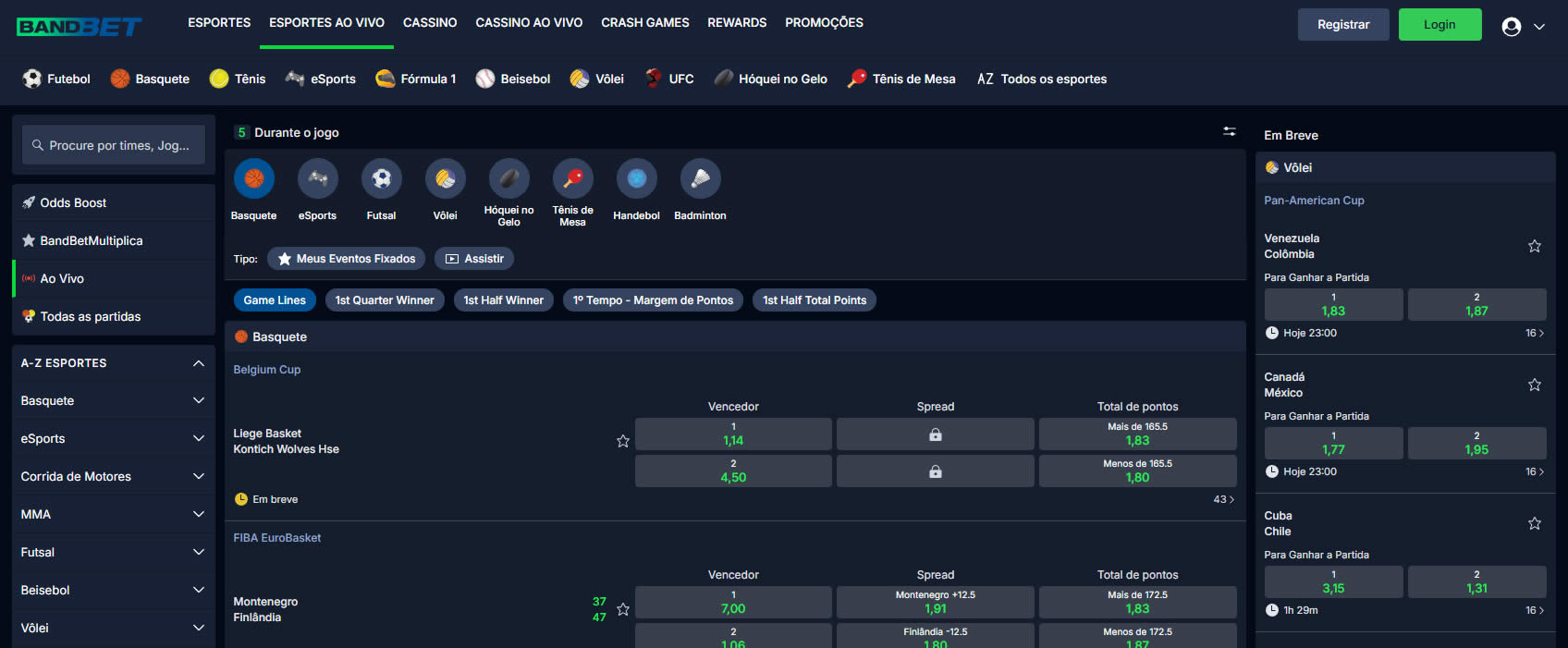Expand Futsal in the A-Z list

point(114,552)
